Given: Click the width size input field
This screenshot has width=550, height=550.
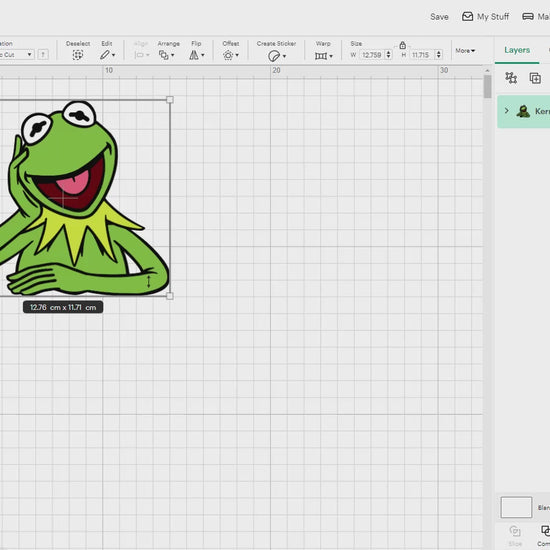Looking at the screenshot, I should (372, 55).
